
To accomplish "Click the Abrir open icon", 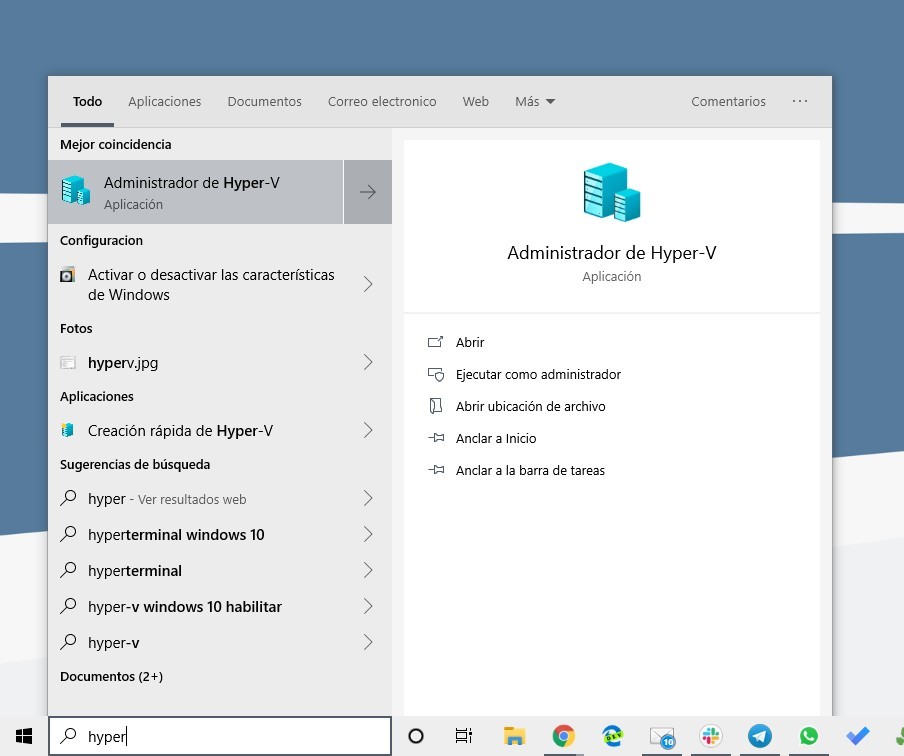I will pyautogui.click(x=435, y=342).
